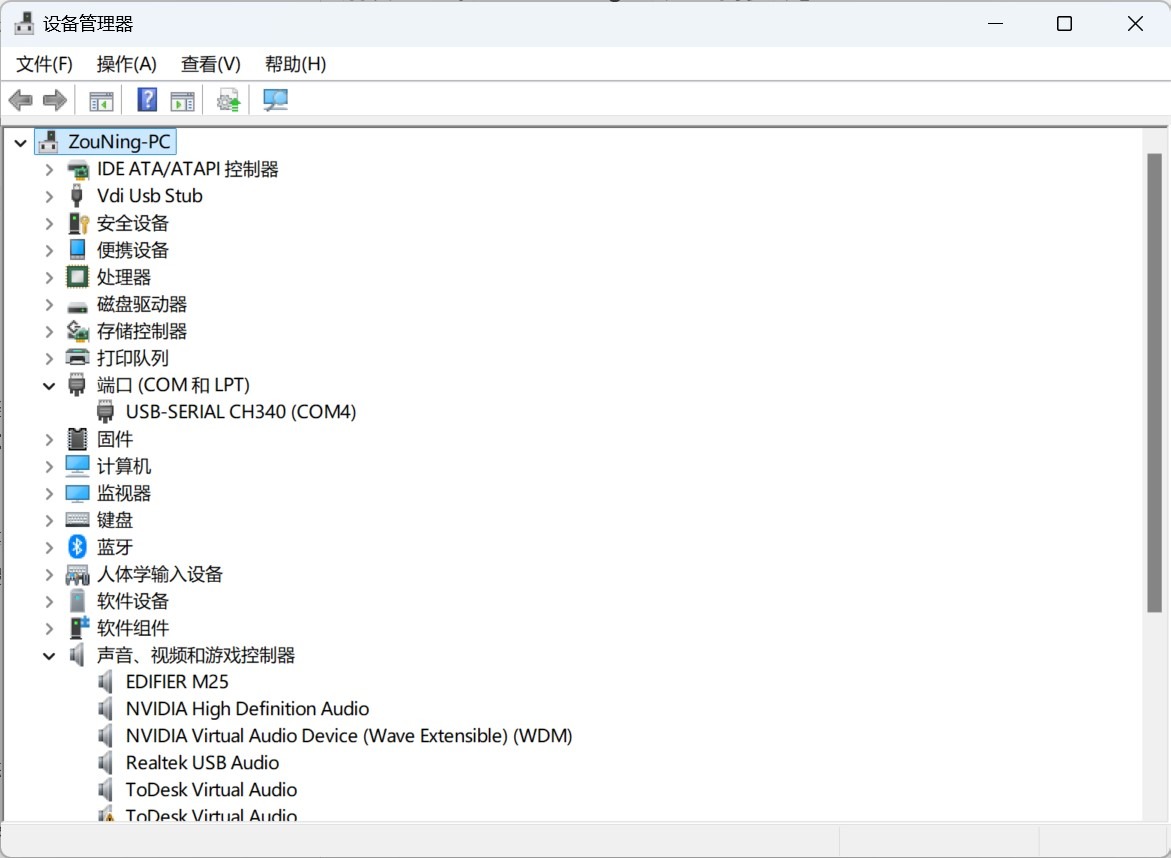Click the 键盘 keyboard icon
Viewport: 1171px width, 858px height.
pyautogui.click(x=78, y=520)
